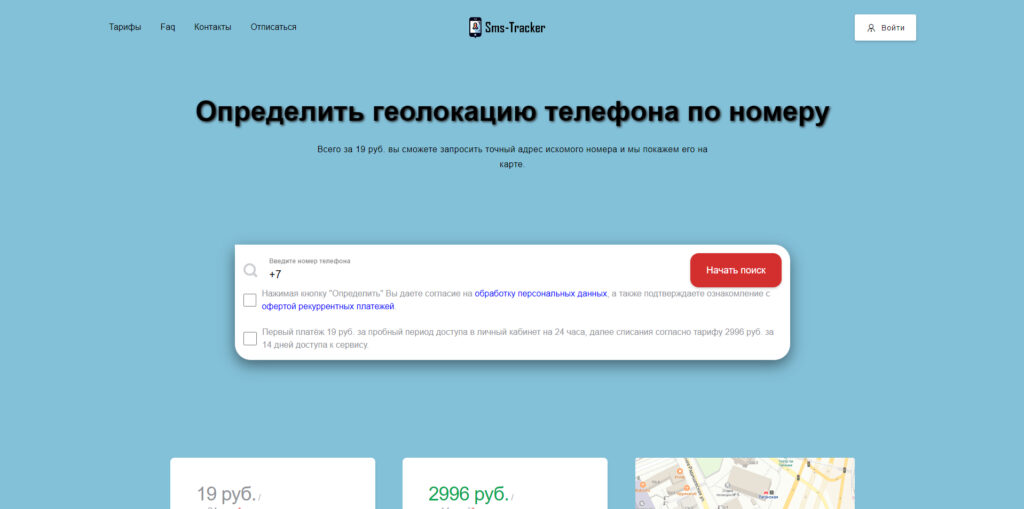Select Отписаться in the top navigation

pos(273,27)
